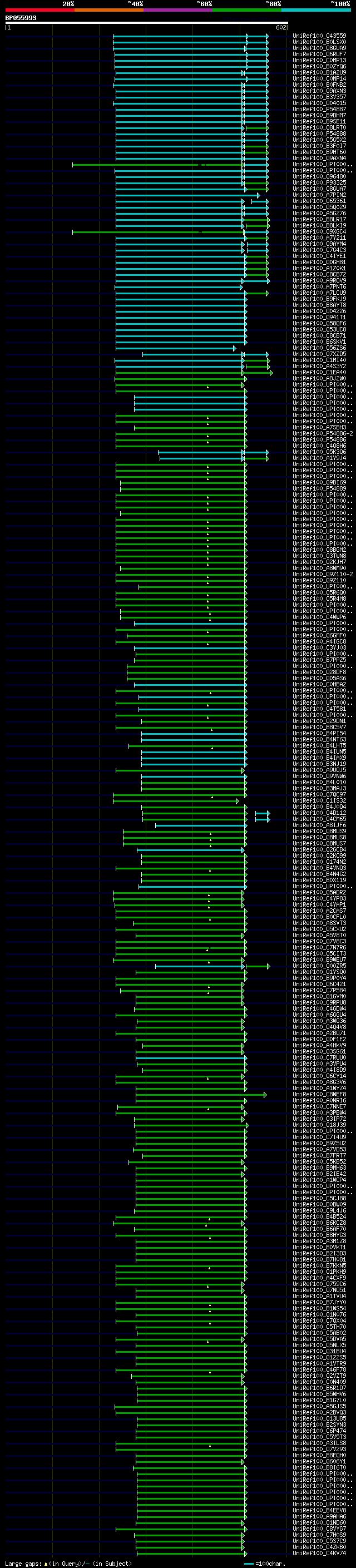Select hit label UniRef100_A7SBH3

pos(319,427)
